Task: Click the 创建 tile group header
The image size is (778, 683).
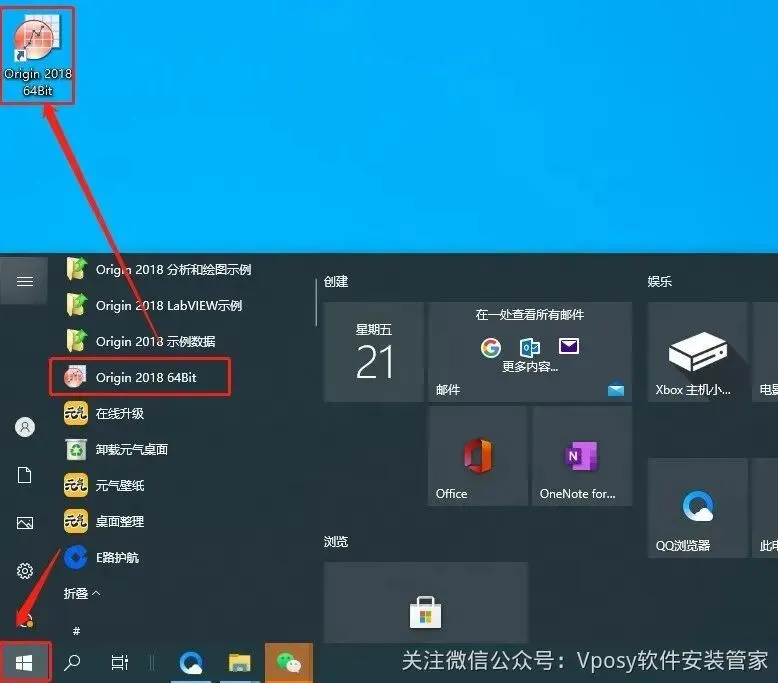Action: [x=336, y=282]
